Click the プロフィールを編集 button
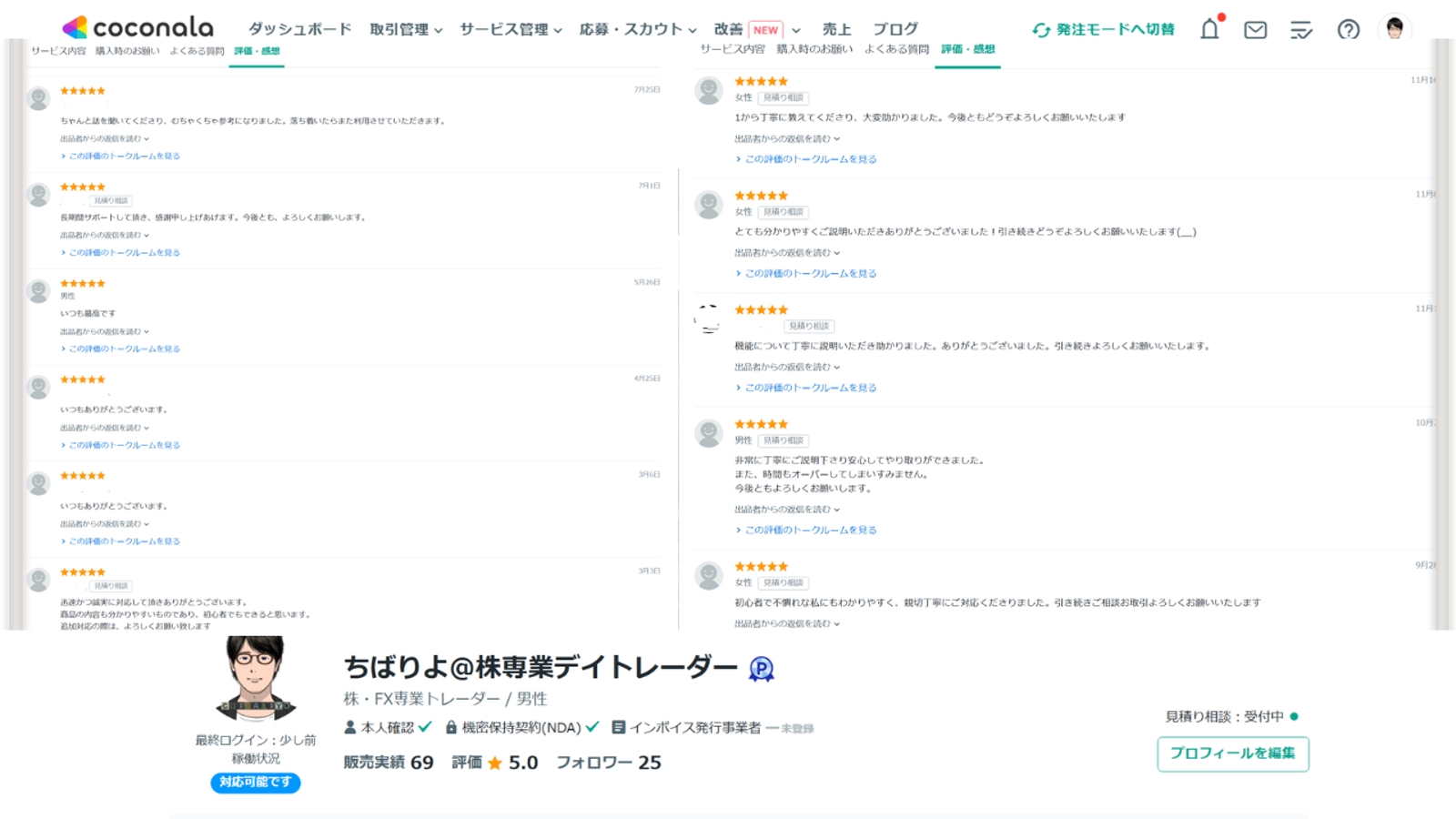 [x=1233, y=753]
